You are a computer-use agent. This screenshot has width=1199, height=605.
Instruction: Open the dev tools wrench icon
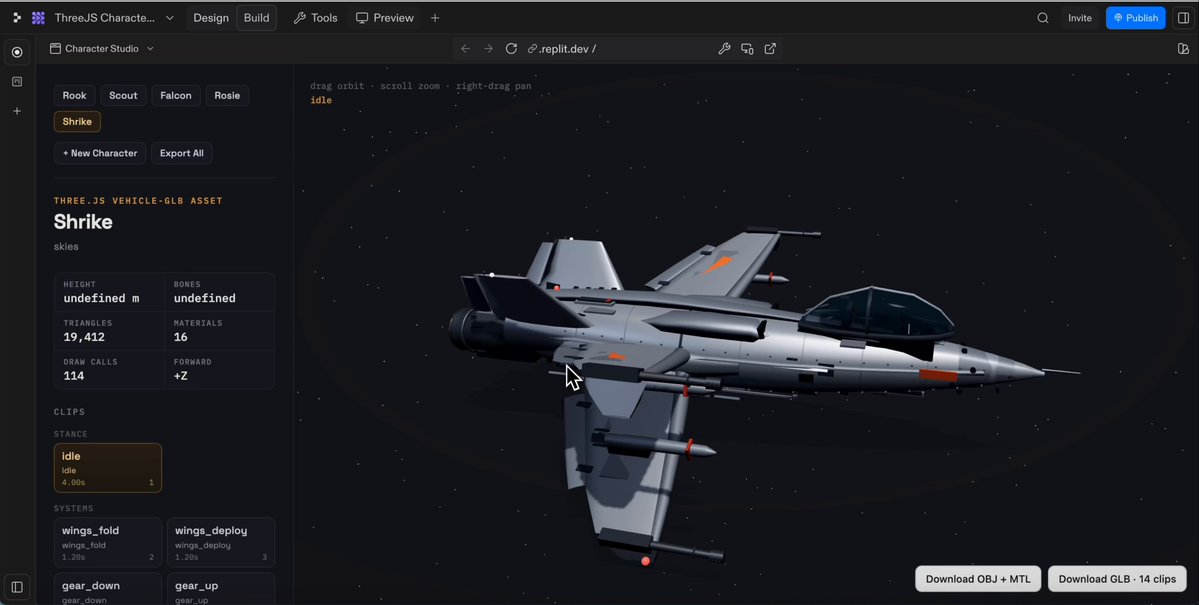(x=724, y=48)
